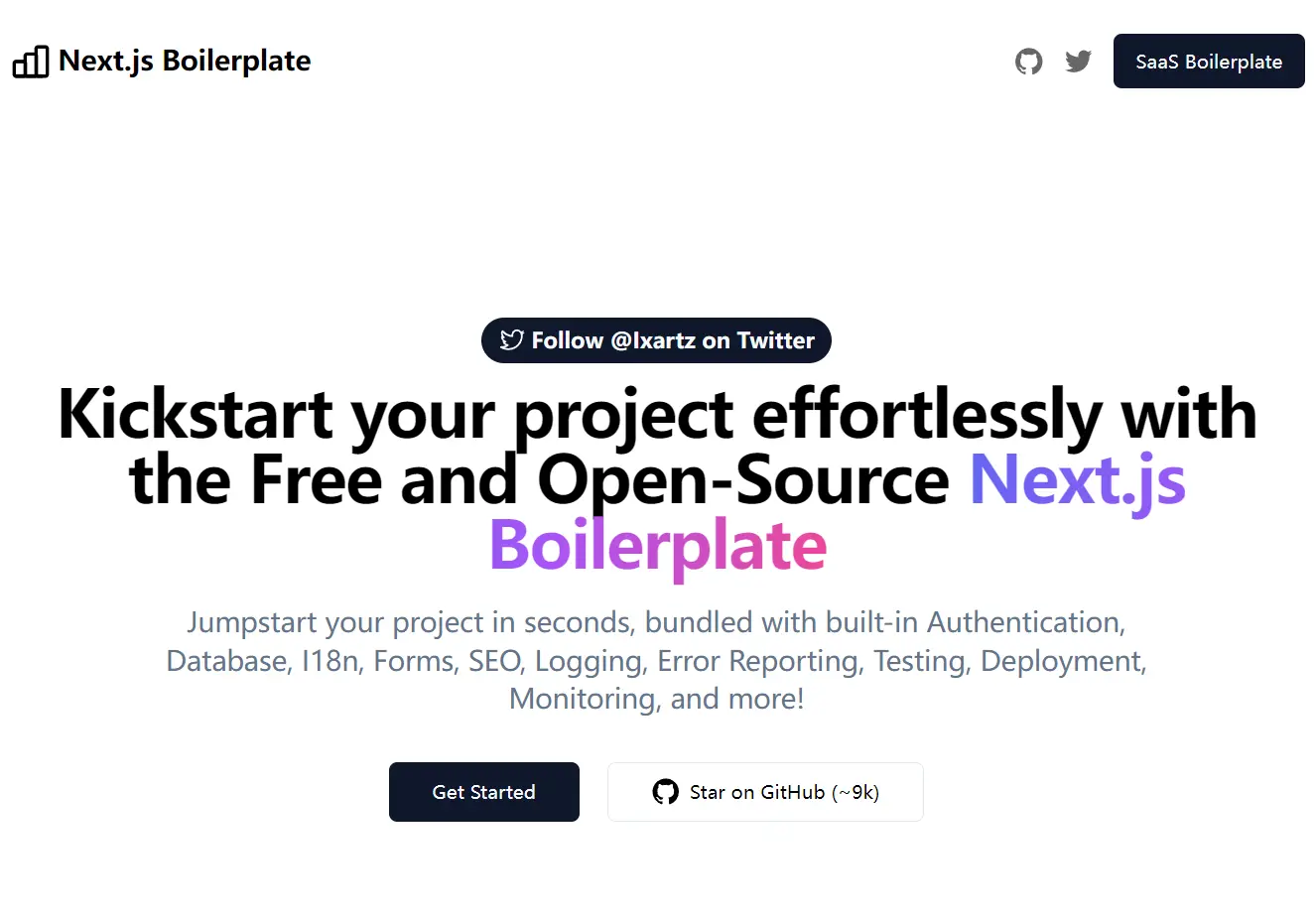Click the SaaS Boilerplate button
The width and height of the screenshot is (1316, 920).
tap(1209, 61)
